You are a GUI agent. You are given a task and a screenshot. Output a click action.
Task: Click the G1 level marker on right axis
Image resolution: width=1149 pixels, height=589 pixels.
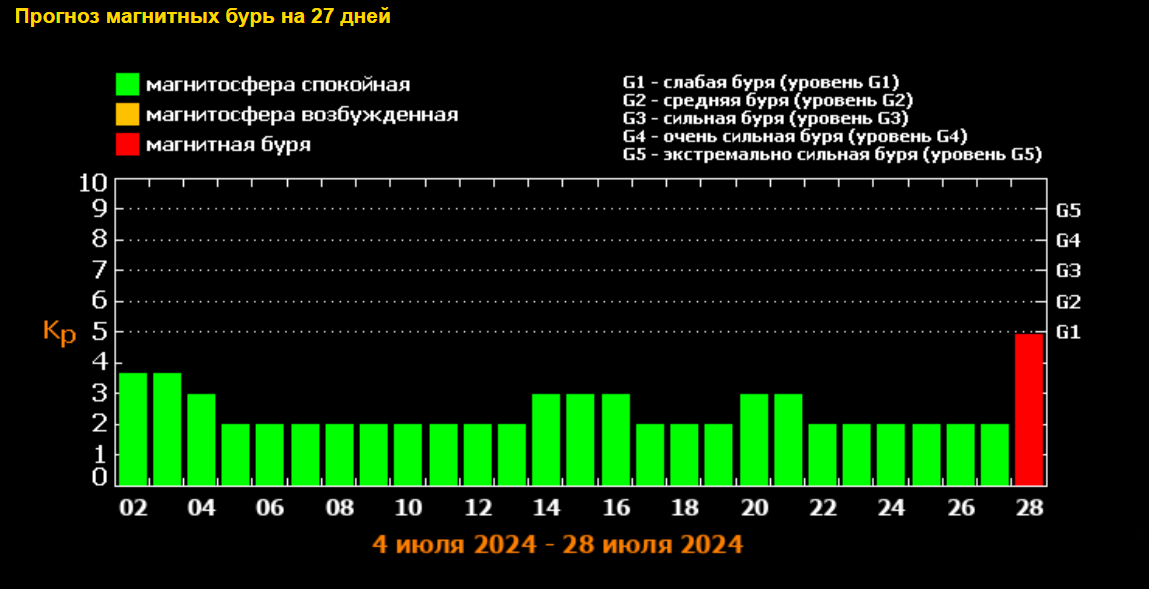pos(1068,332)
